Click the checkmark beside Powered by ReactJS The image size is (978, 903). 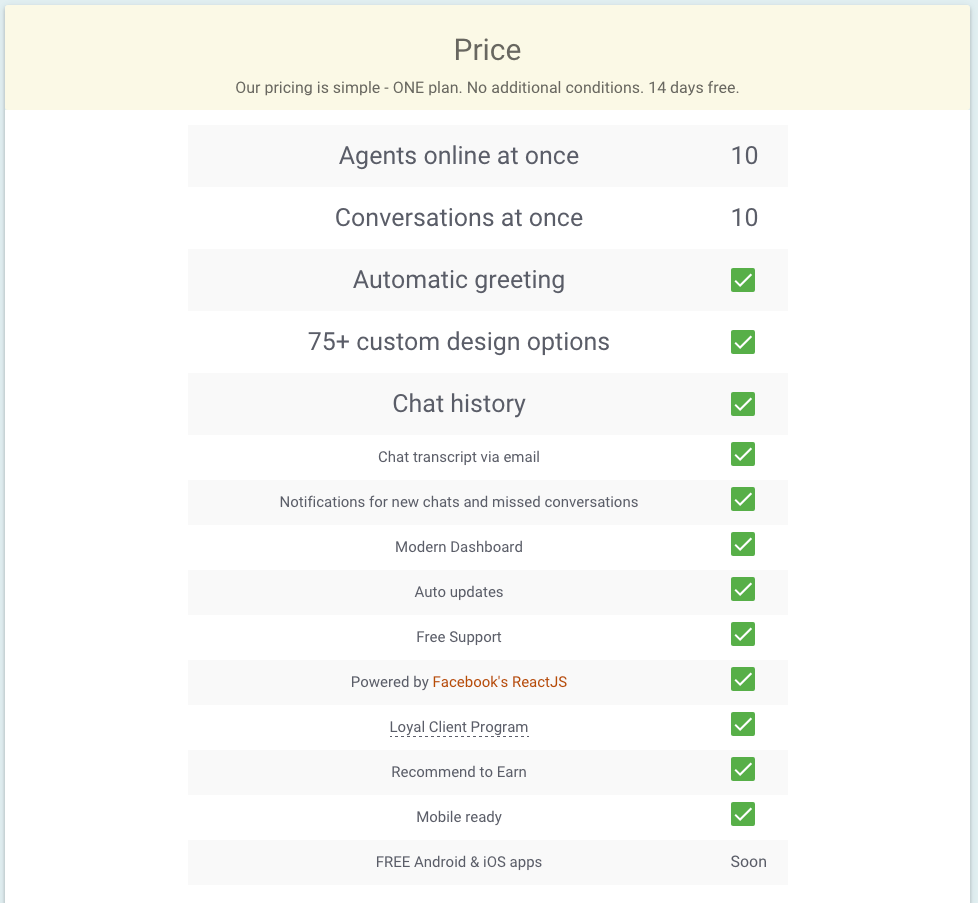point(743,680)
